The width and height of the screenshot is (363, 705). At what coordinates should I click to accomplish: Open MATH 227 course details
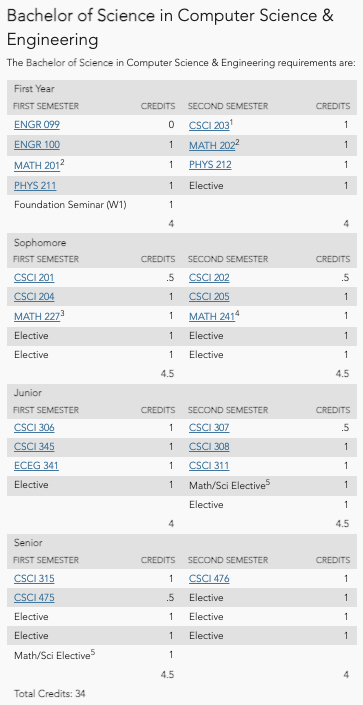pyautogui.click(x=37, y=317)
